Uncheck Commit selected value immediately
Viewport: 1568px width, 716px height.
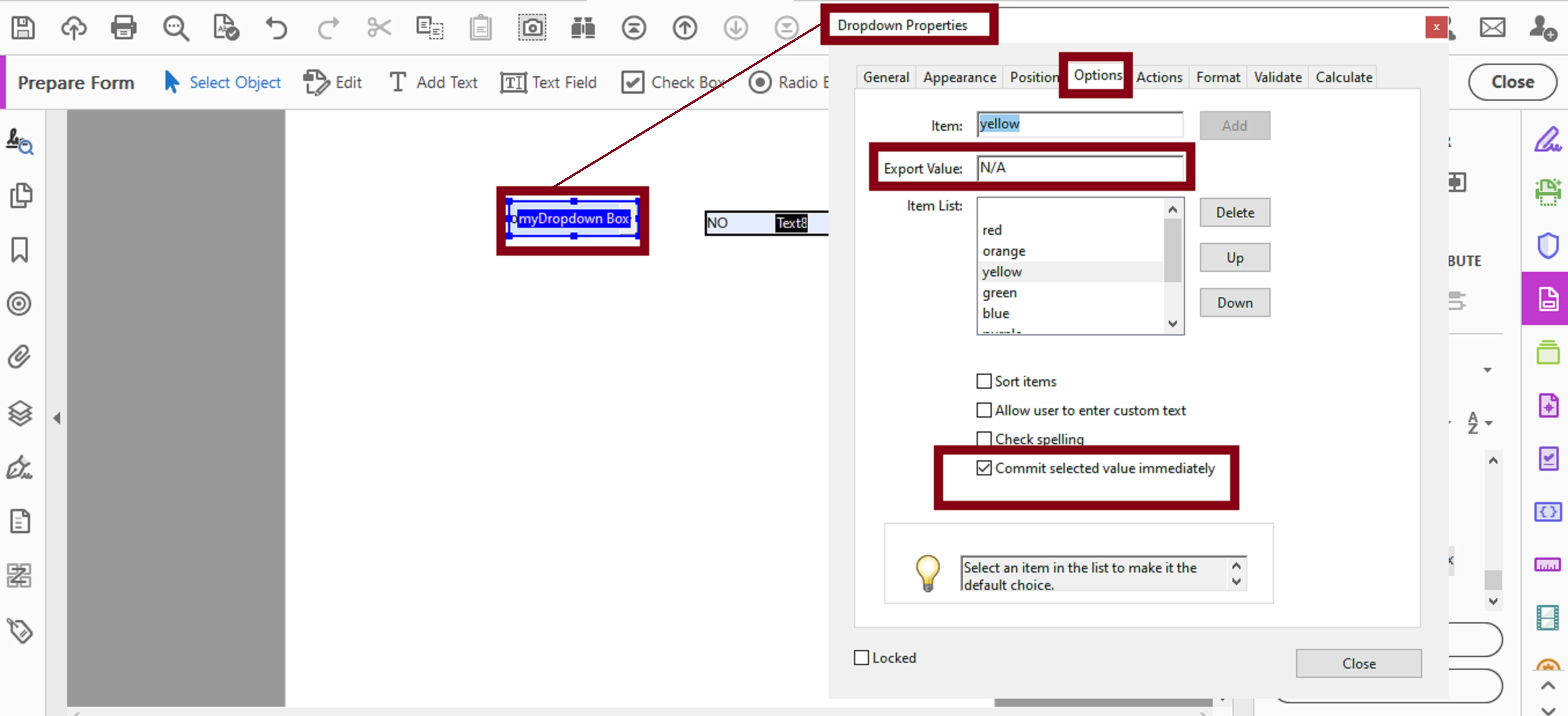tap(984, 468)
